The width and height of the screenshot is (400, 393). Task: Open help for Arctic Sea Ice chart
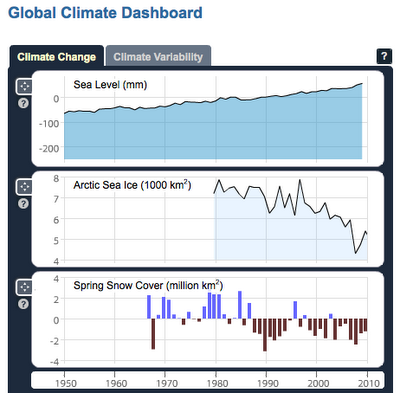click(x=23, y=204)
